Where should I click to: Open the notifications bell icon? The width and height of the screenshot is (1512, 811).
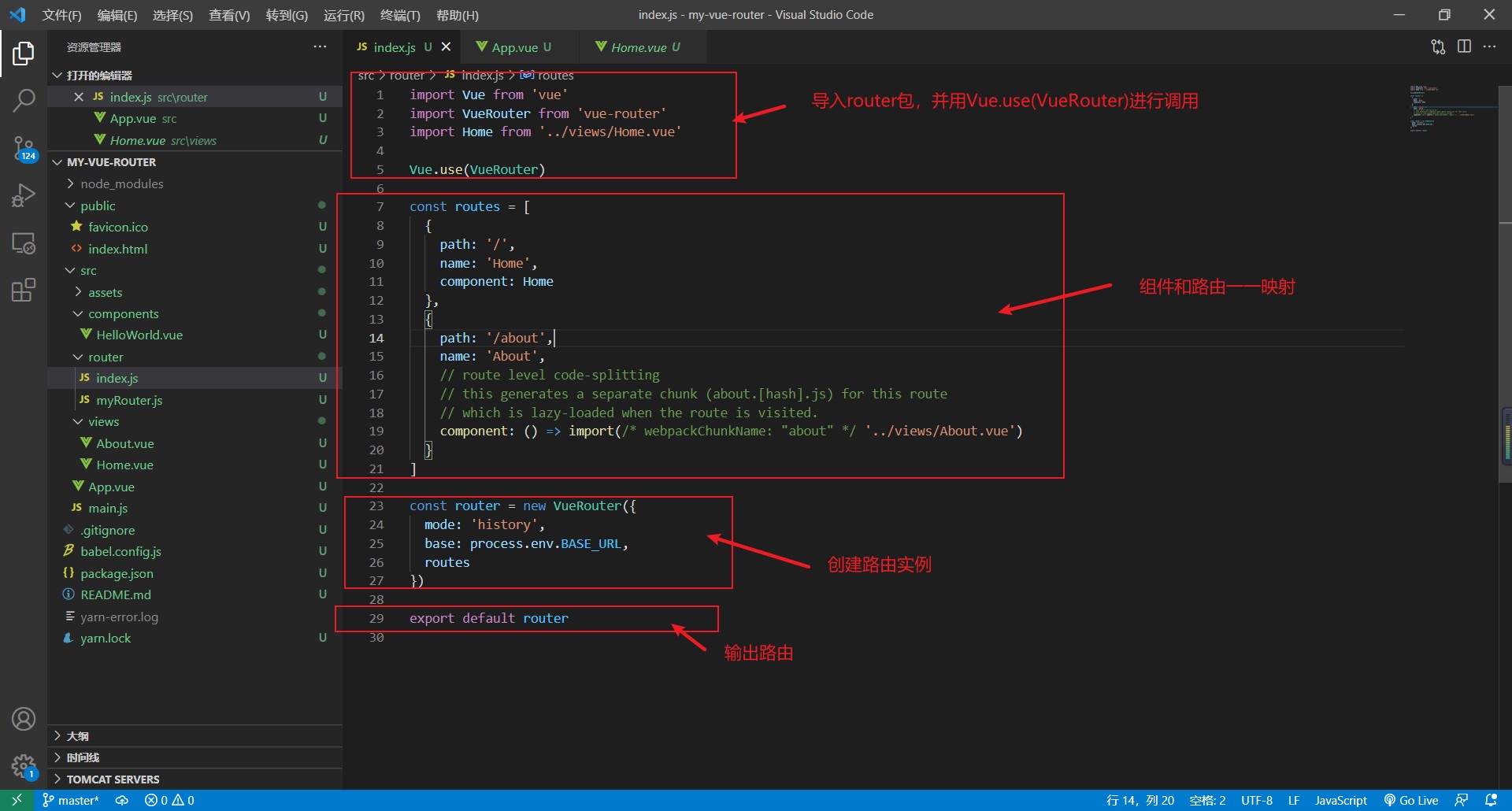[x=1491, y=800]
